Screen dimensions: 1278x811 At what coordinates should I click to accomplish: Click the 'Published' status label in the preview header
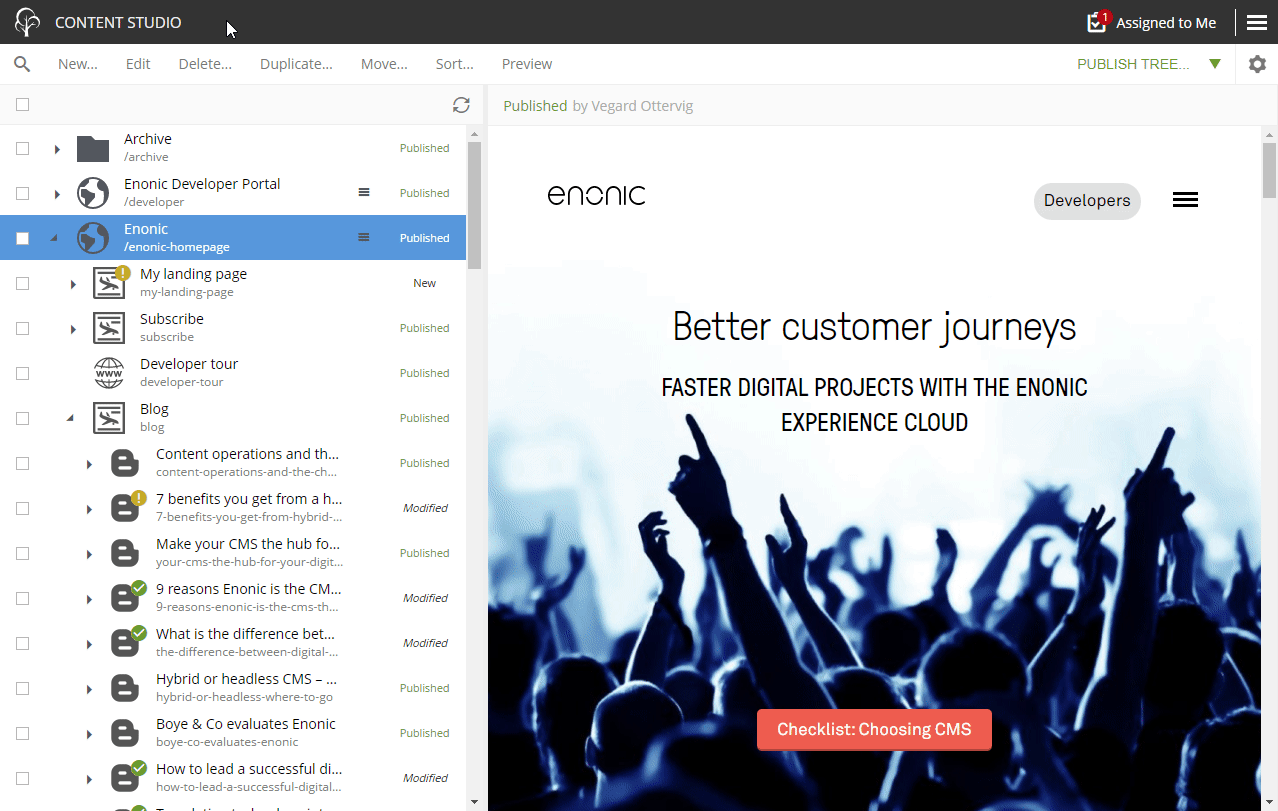(x=535, y=106)
